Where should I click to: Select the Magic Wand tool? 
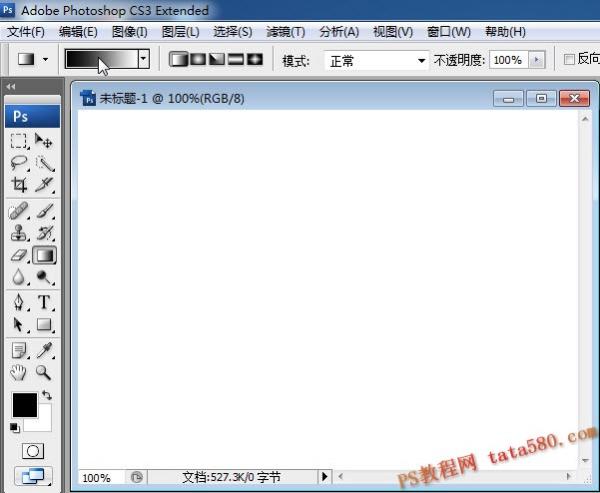[x=44, y=163]
